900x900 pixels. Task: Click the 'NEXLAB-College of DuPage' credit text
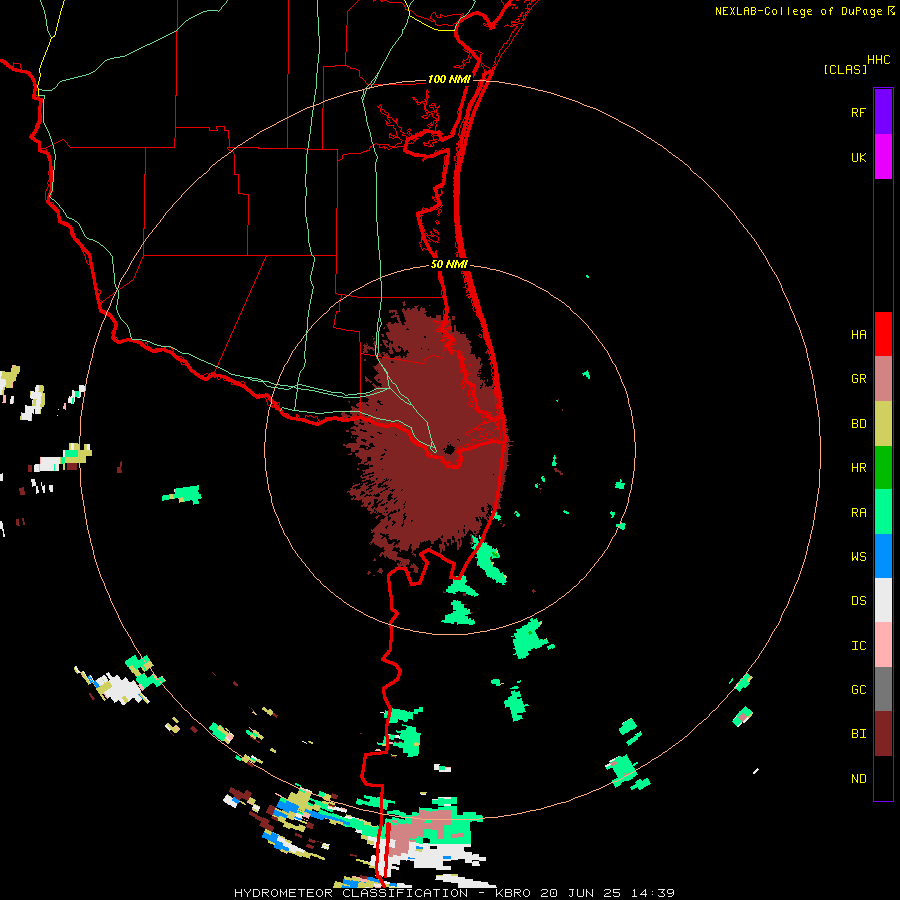point(798,11)
